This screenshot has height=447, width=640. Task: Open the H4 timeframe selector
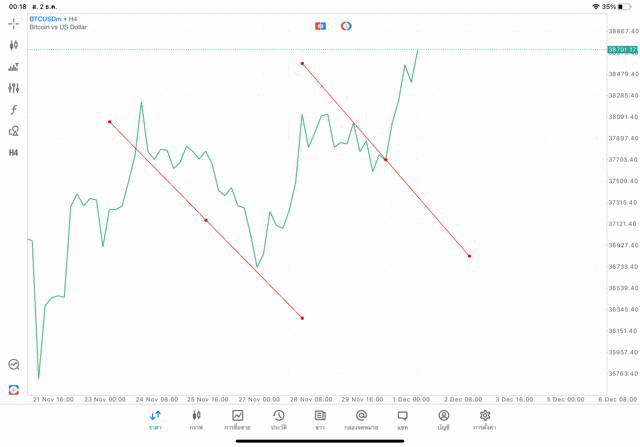(14, 153)
